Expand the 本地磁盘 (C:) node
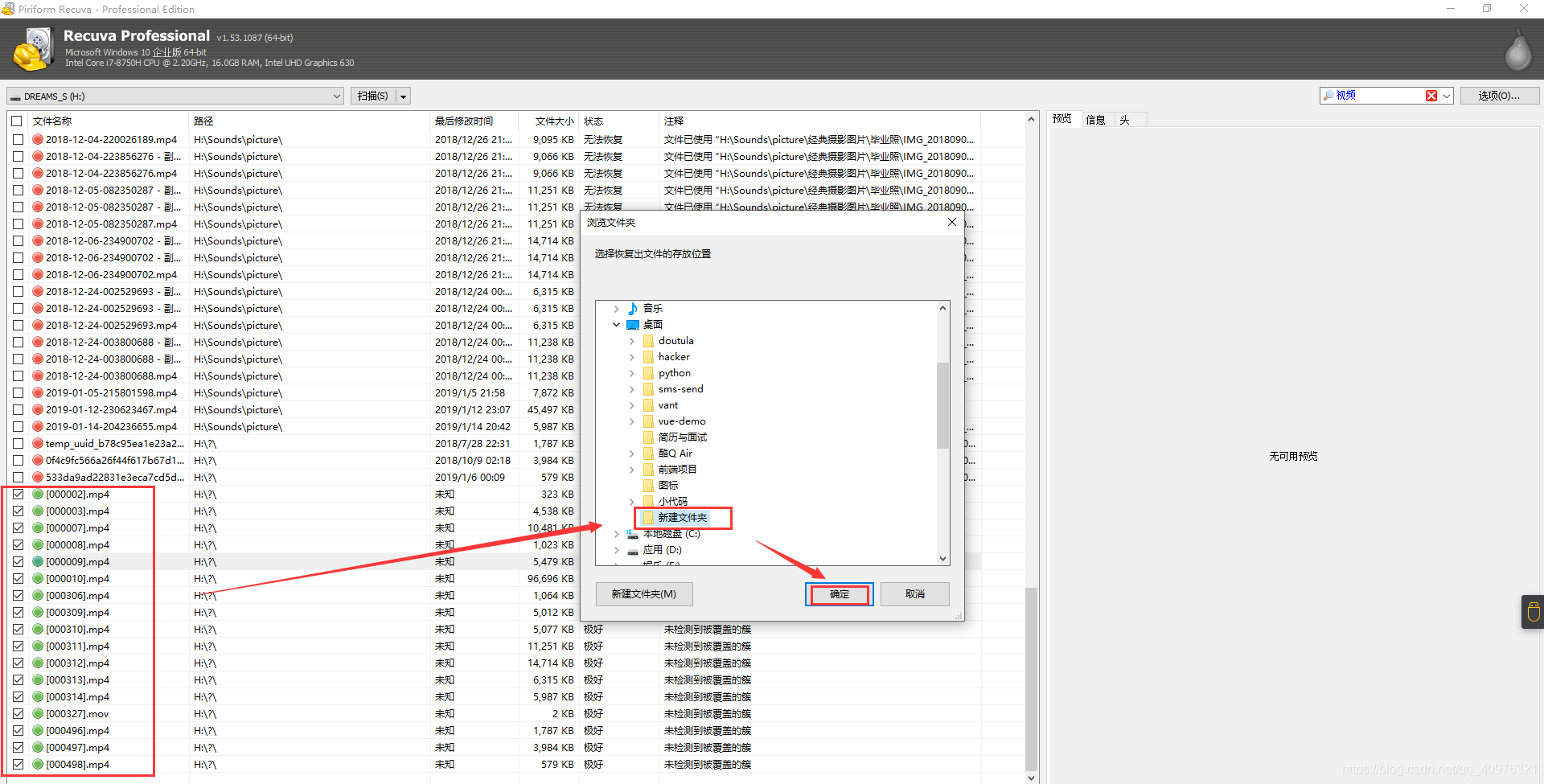1544x784 pixels. tap(617, 534)
